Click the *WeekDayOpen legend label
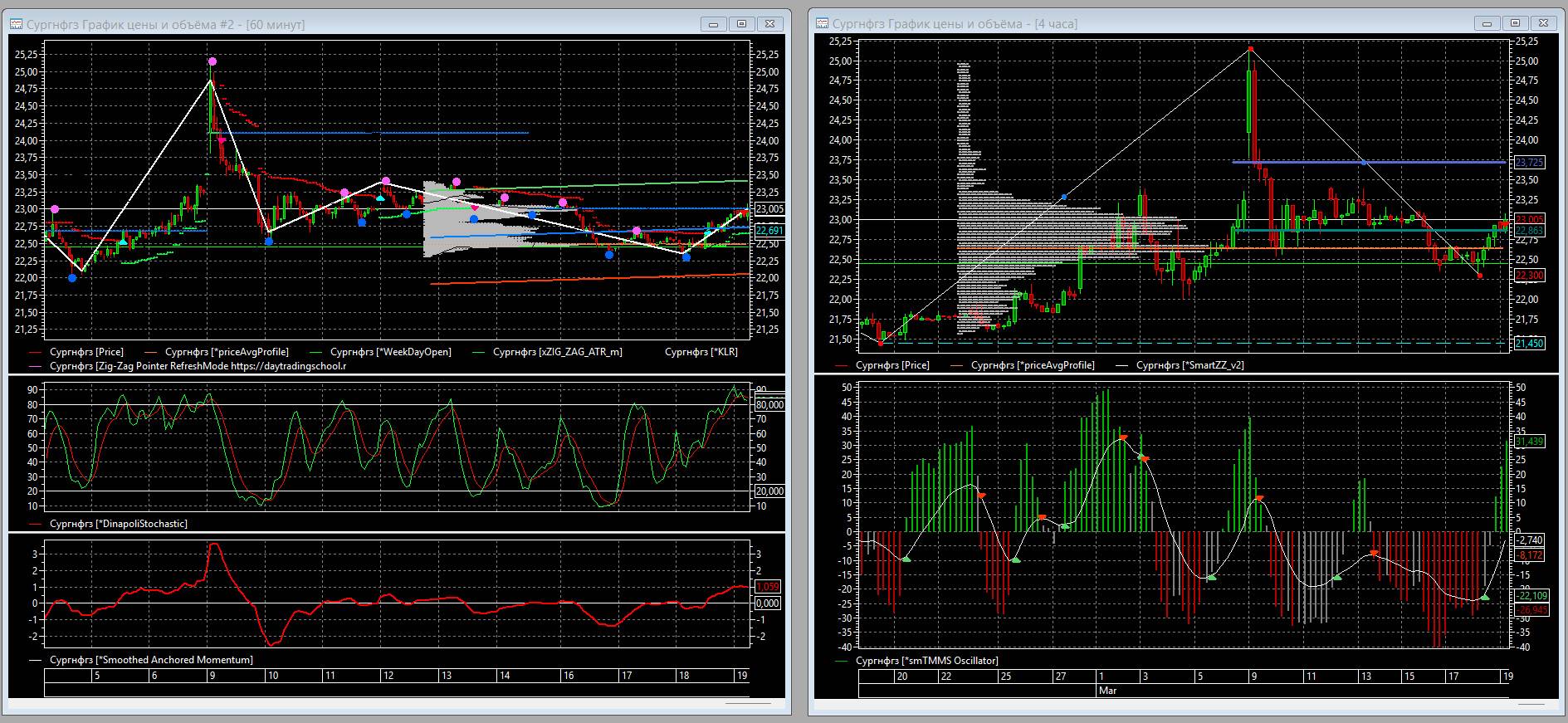This screenshot has height=723, width=1568. coord(390,352)
